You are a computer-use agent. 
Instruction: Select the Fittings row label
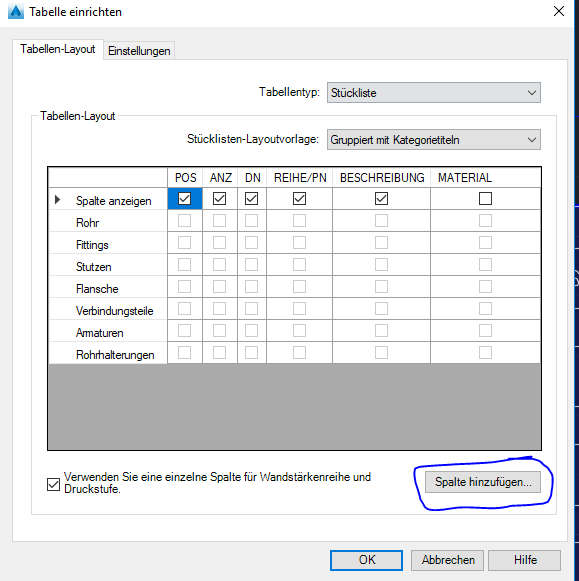pyautogui.click(x=92, y=245)
